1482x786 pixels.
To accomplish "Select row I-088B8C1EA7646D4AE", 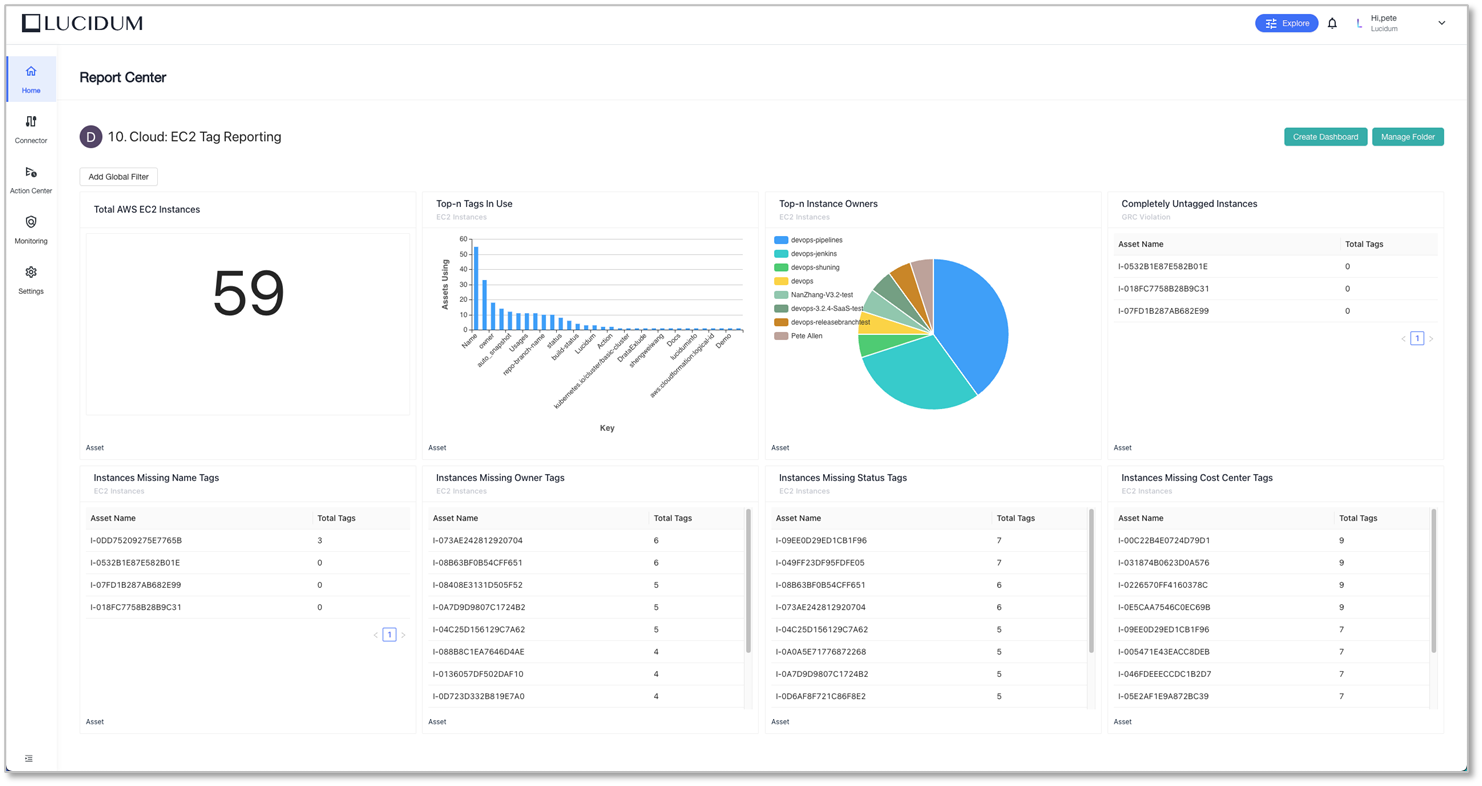I will click(587, 652).
